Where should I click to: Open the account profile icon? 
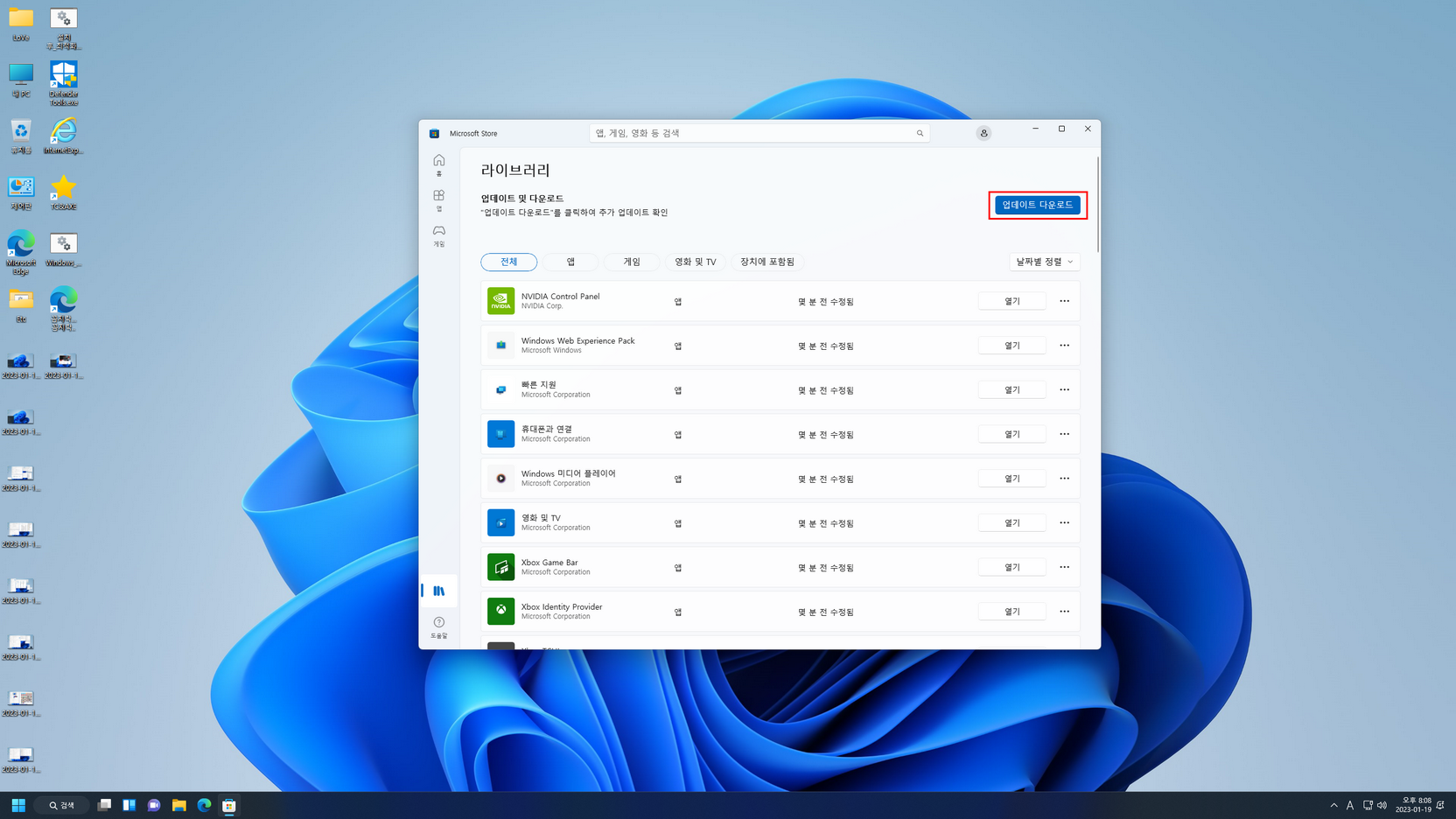[x=983, y=133]
